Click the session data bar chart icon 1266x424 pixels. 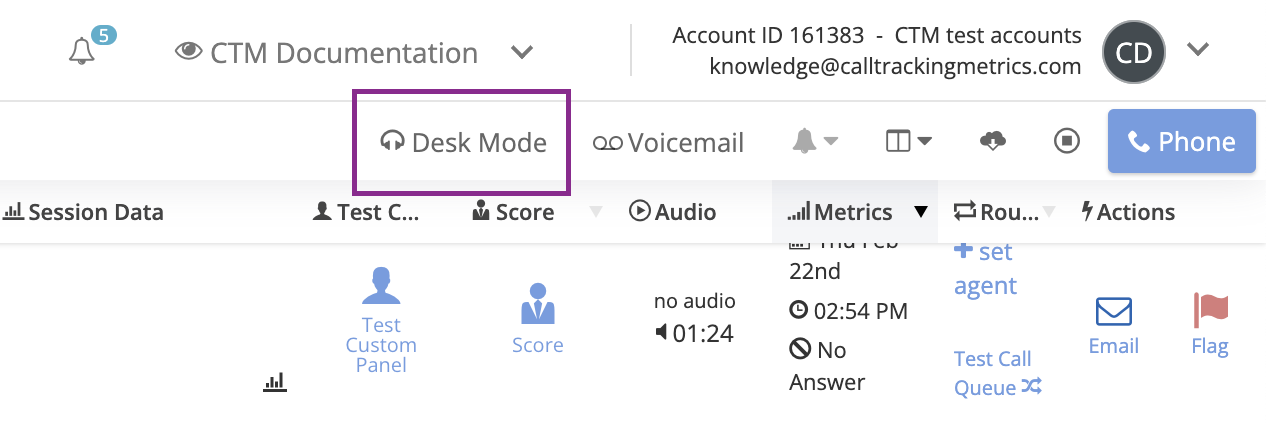tap(275, 381)
